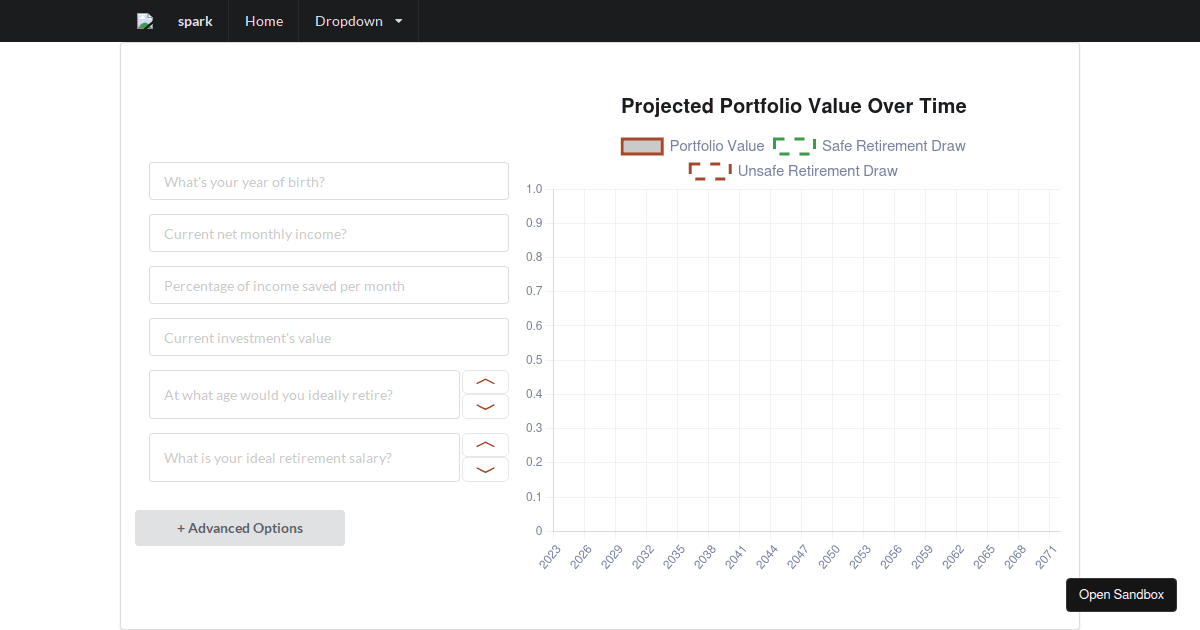
Task: Click the Open Sandbox button
Action: 1121,595
